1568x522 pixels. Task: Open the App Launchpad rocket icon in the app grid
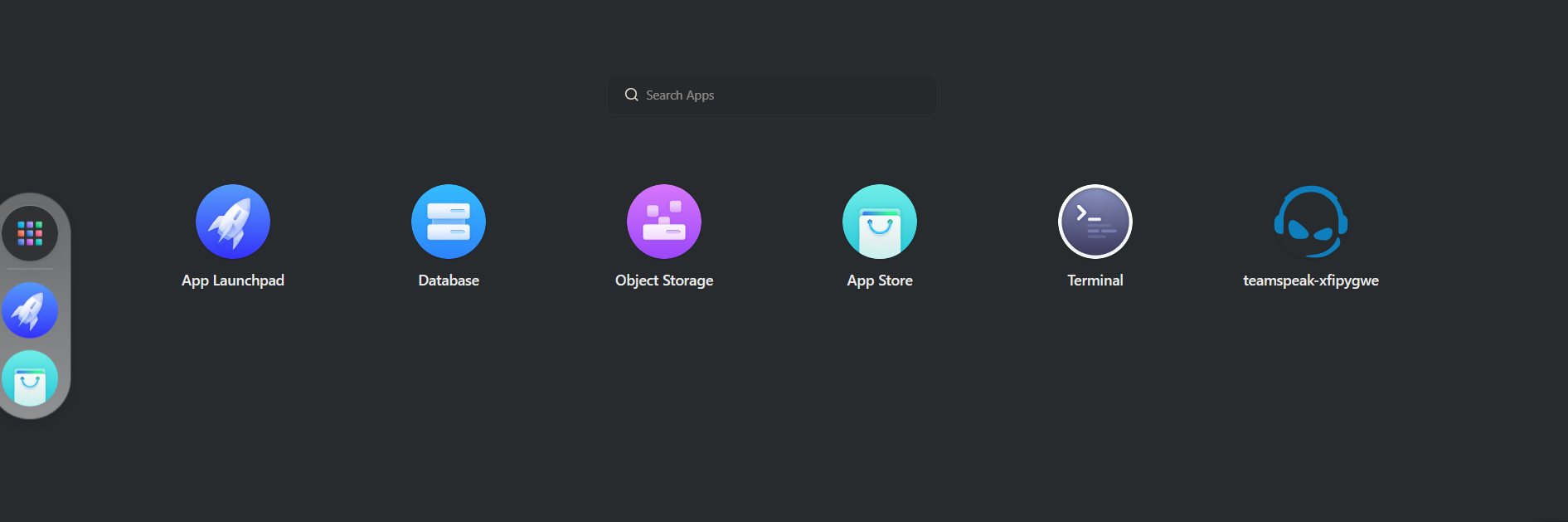pyautogui.click(x=233, y=222)
